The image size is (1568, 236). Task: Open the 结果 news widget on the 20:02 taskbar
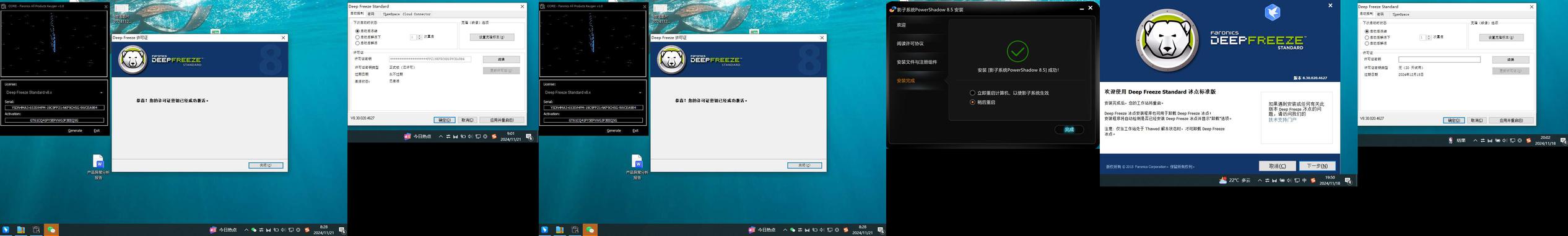pos(1457,141)
